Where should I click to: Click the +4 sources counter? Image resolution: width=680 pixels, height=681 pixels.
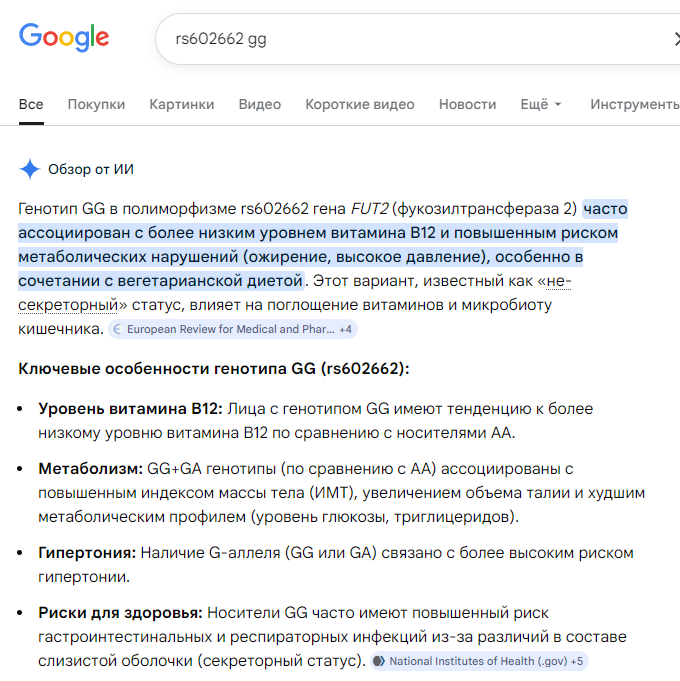[x=346, y=329]
